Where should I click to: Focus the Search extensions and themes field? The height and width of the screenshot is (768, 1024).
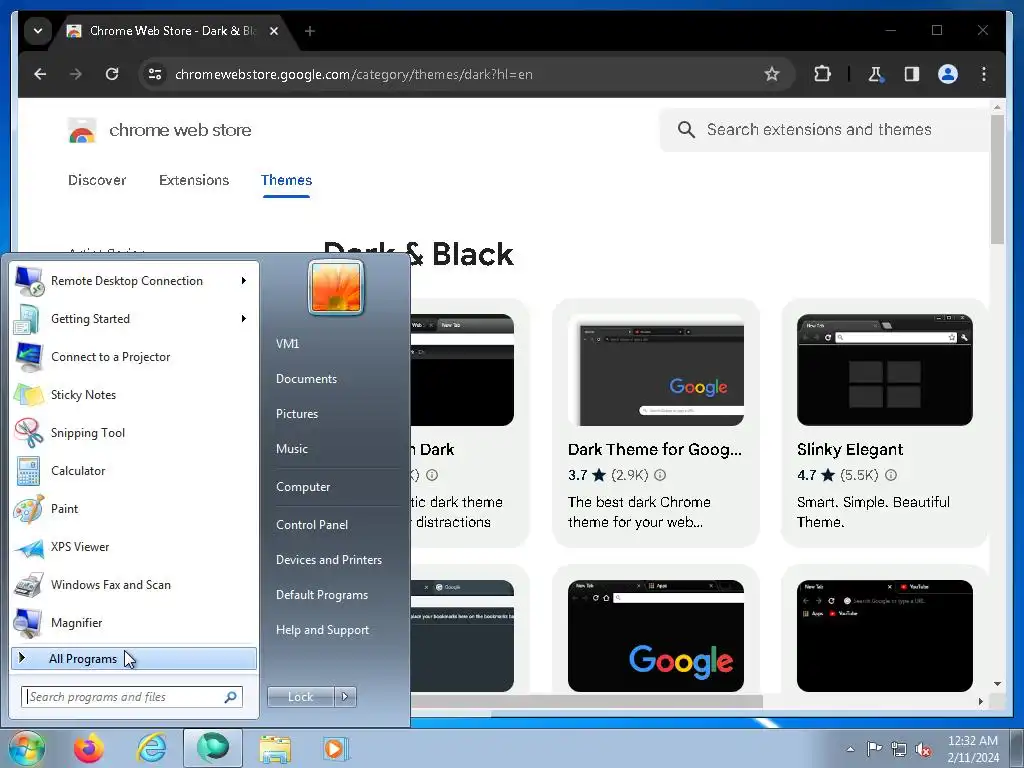click(823, 130)
